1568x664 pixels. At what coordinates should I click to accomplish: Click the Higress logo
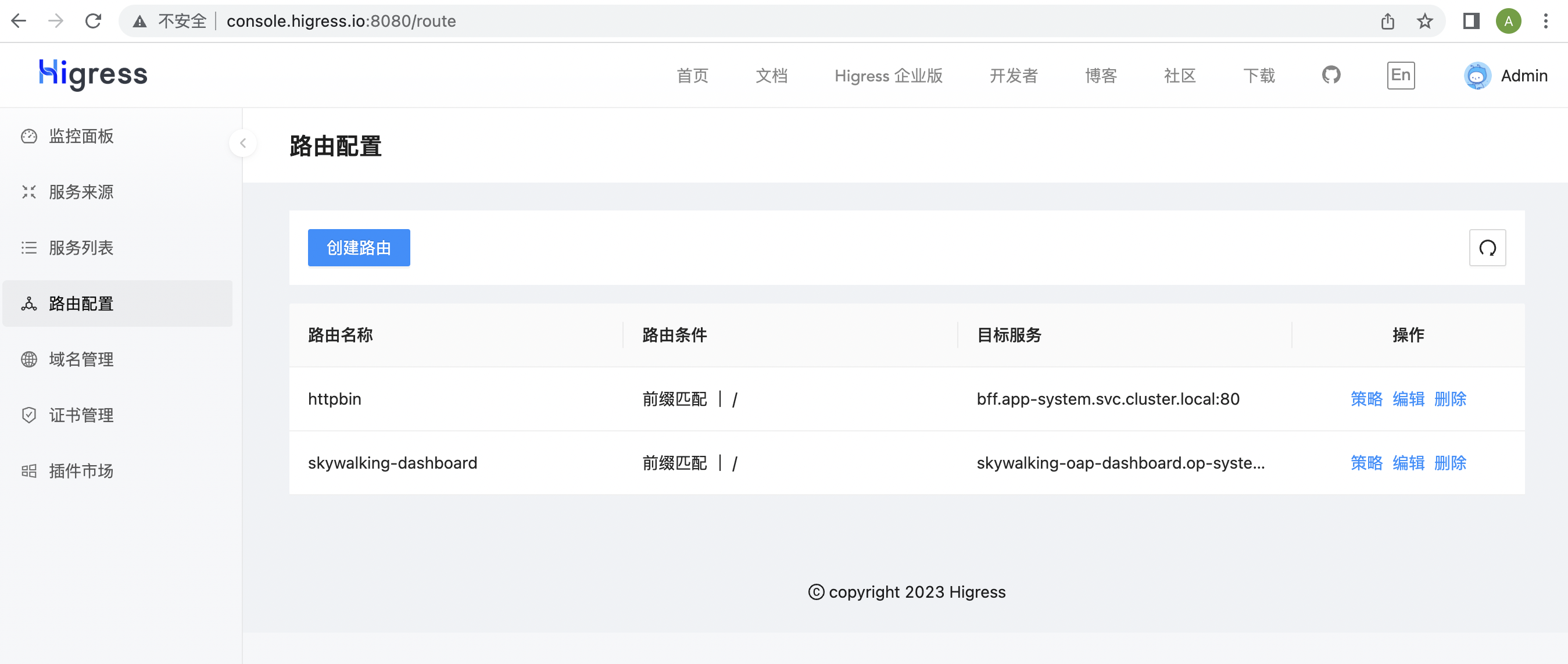point(93,75)
